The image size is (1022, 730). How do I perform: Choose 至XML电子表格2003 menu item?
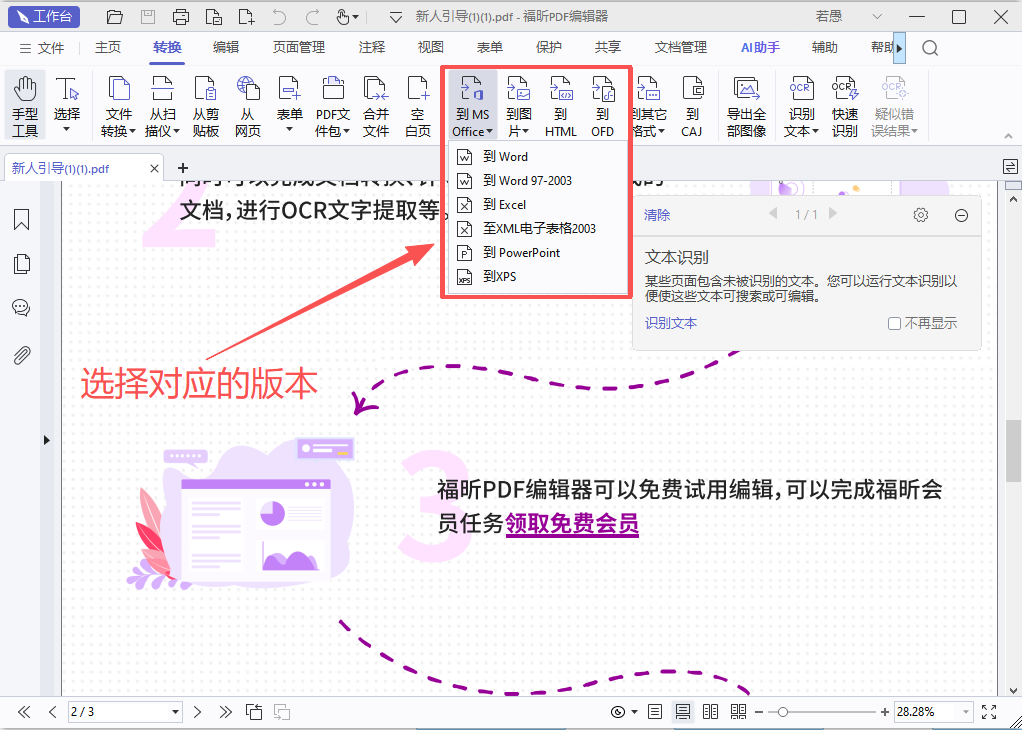point(538,229)
